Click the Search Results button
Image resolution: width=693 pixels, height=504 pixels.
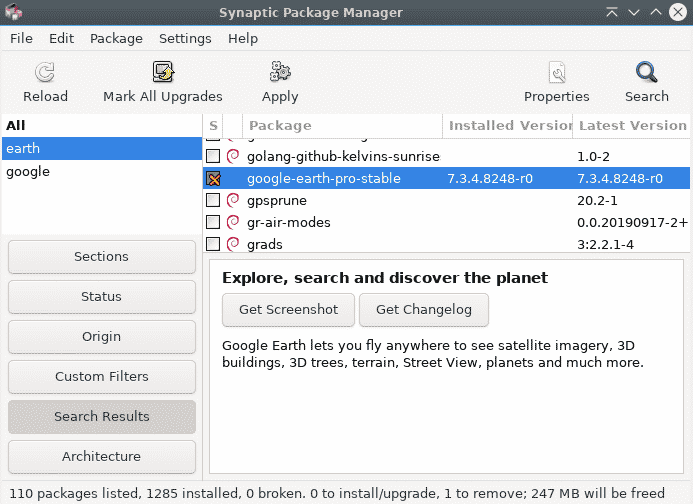tap(102, 417)
